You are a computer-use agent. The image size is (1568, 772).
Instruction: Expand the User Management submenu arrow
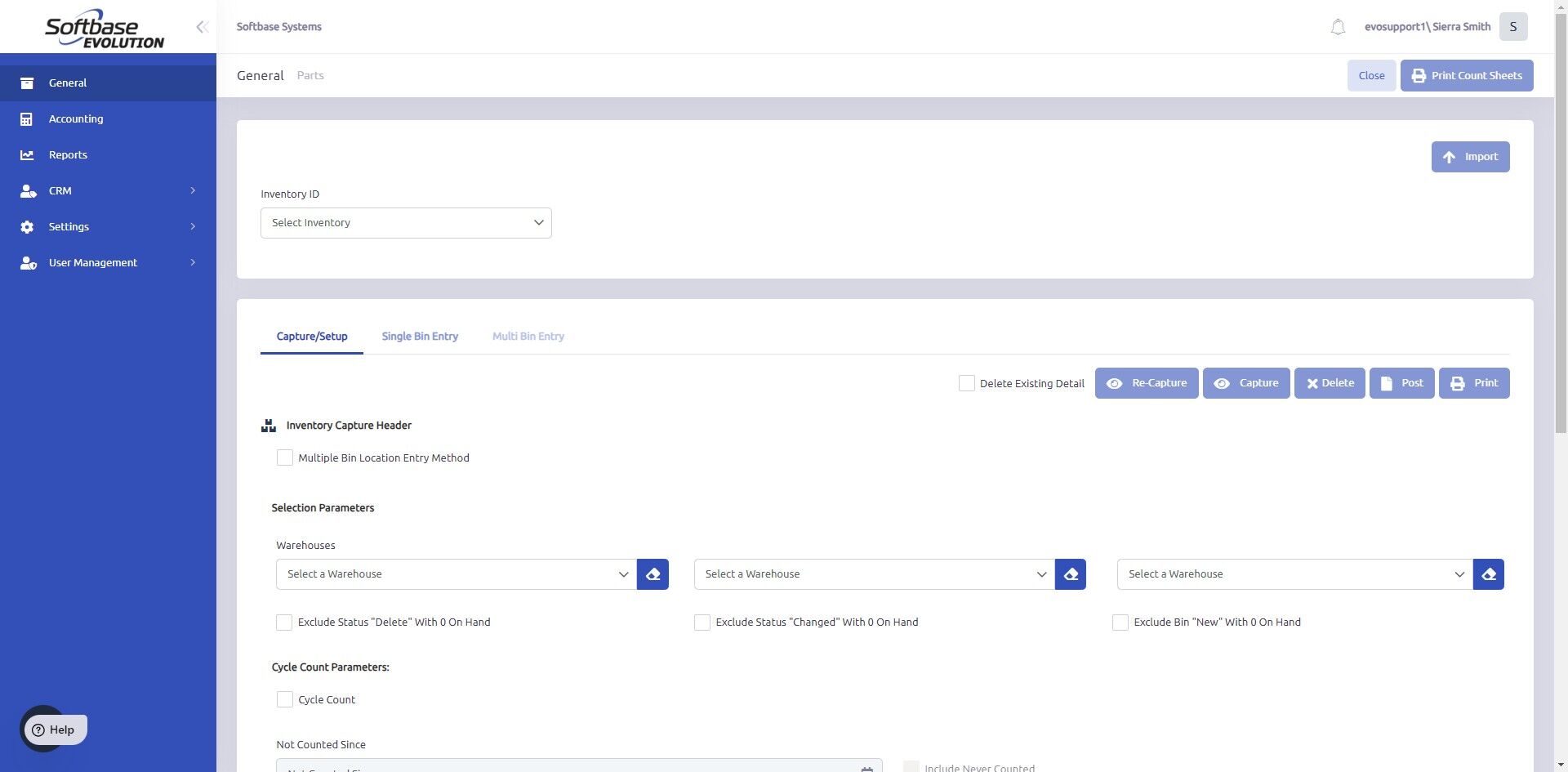[x=193, y=263]
